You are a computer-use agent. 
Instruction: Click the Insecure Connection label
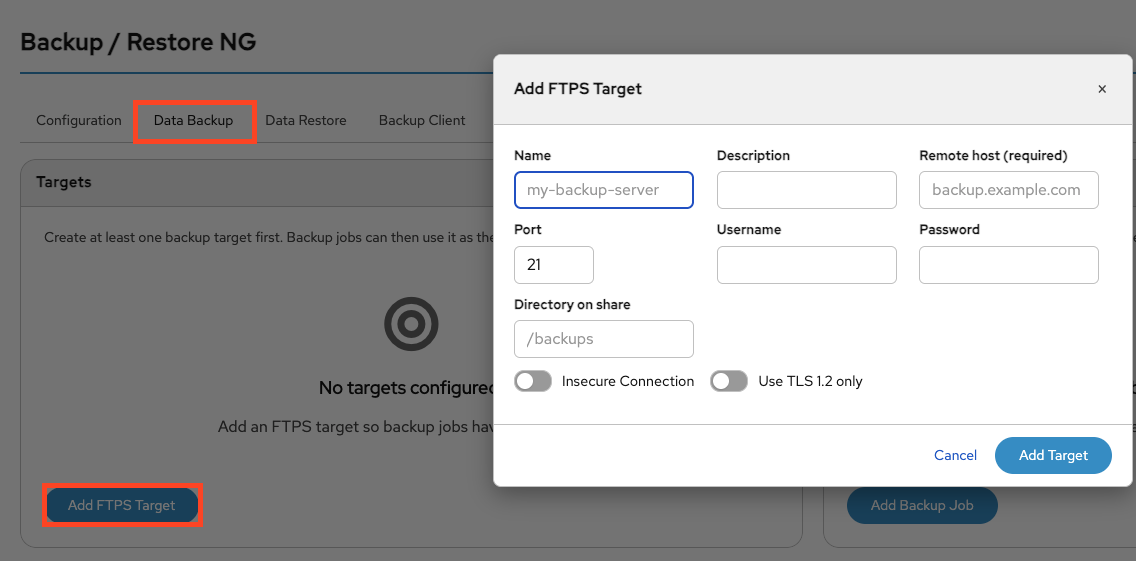[x=627, y=381]
